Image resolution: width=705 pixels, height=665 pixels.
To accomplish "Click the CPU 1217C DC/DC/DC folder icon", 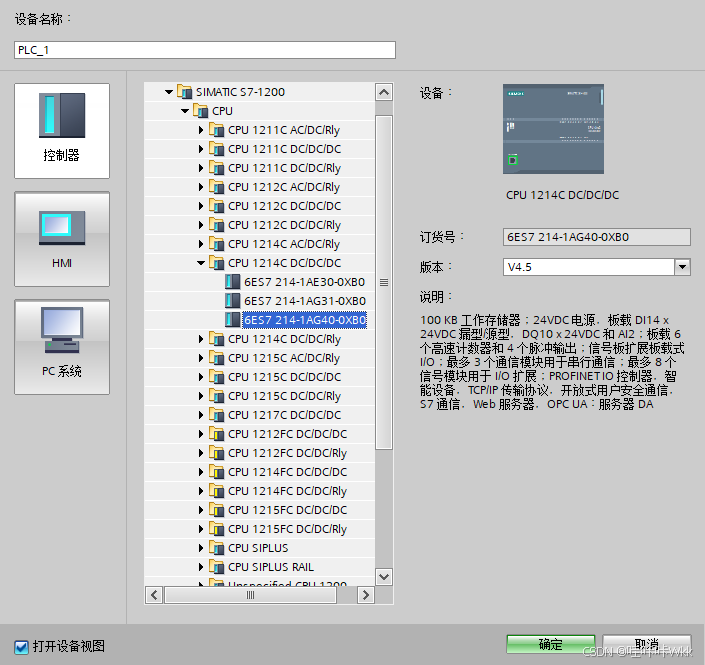I will click(x=217, y=415).
